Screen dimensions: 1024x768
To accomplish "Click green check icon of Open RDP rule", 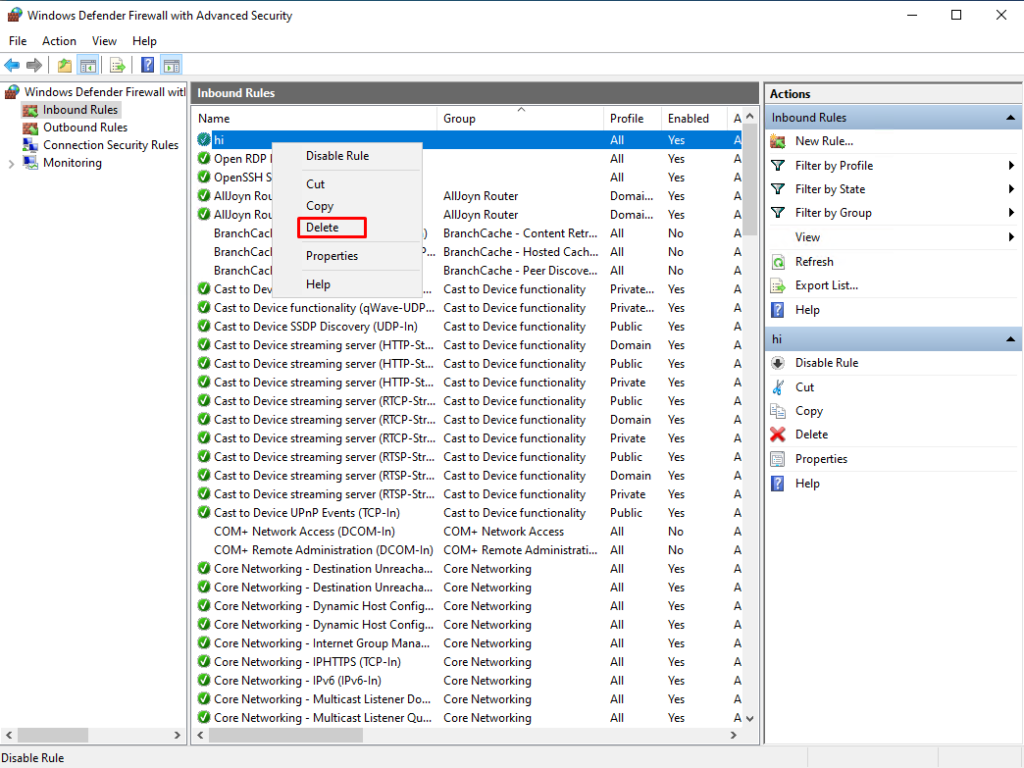I will [x=204, y=159].
